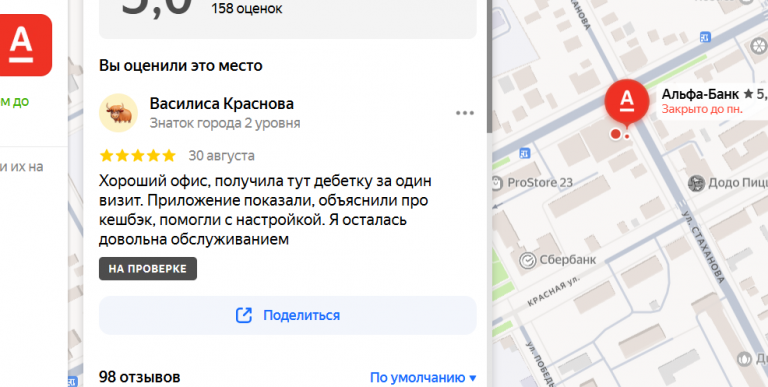This screenshot has height=387, width=768.
Task: Click the НА ПРОВЕРКЕ status badge
Action: click(148, 269)
